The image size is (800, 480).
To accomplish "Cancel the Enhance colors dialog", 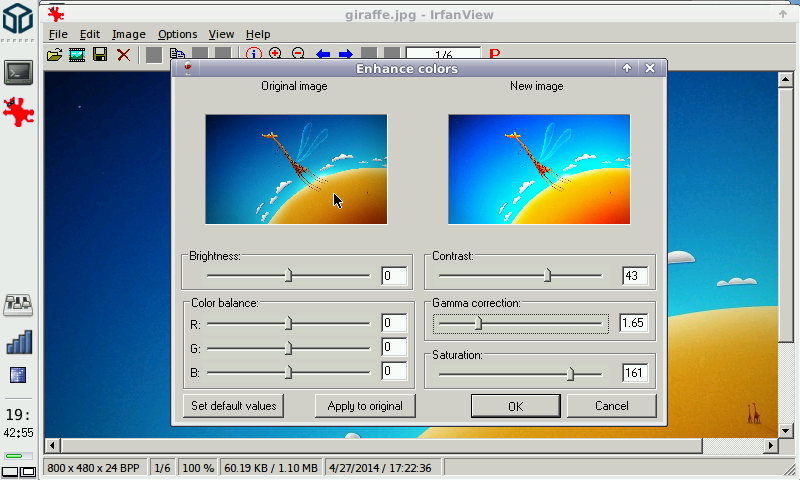I will (x=611, y=406).
